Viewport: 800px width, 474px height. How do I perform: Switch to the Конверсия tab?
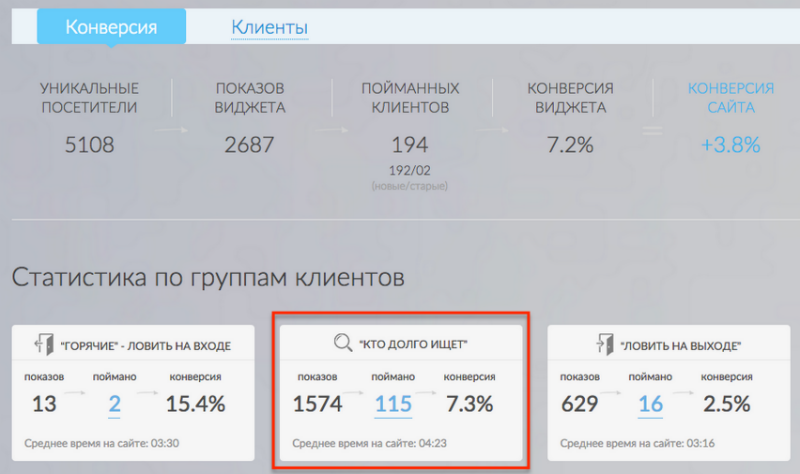click(x=111, y=27)
